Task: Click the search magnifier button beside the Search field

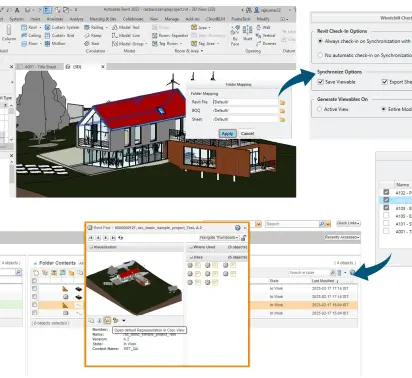Action: tap(322, 224)
